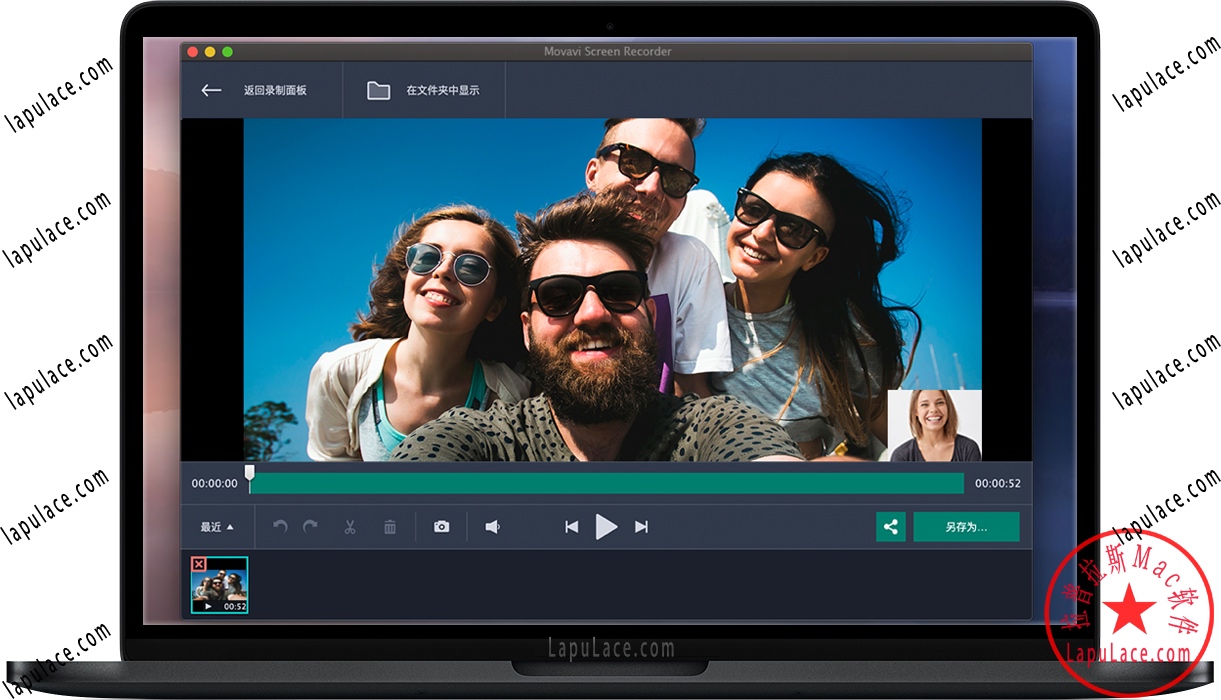This screenshot has width=1221, height=700.
Task: Delete the clip using the red X badge
Action: (199, 564)
